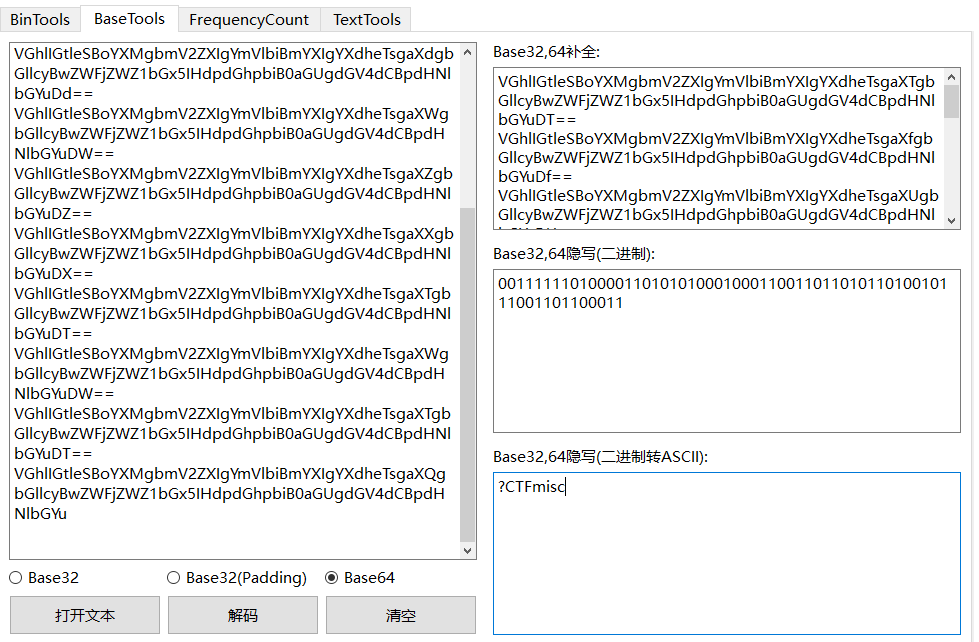This screenshot has height=642, width=979.
Task: Click up arrow of Base32,64补全 scrollbar
Action: click(951, 75)
